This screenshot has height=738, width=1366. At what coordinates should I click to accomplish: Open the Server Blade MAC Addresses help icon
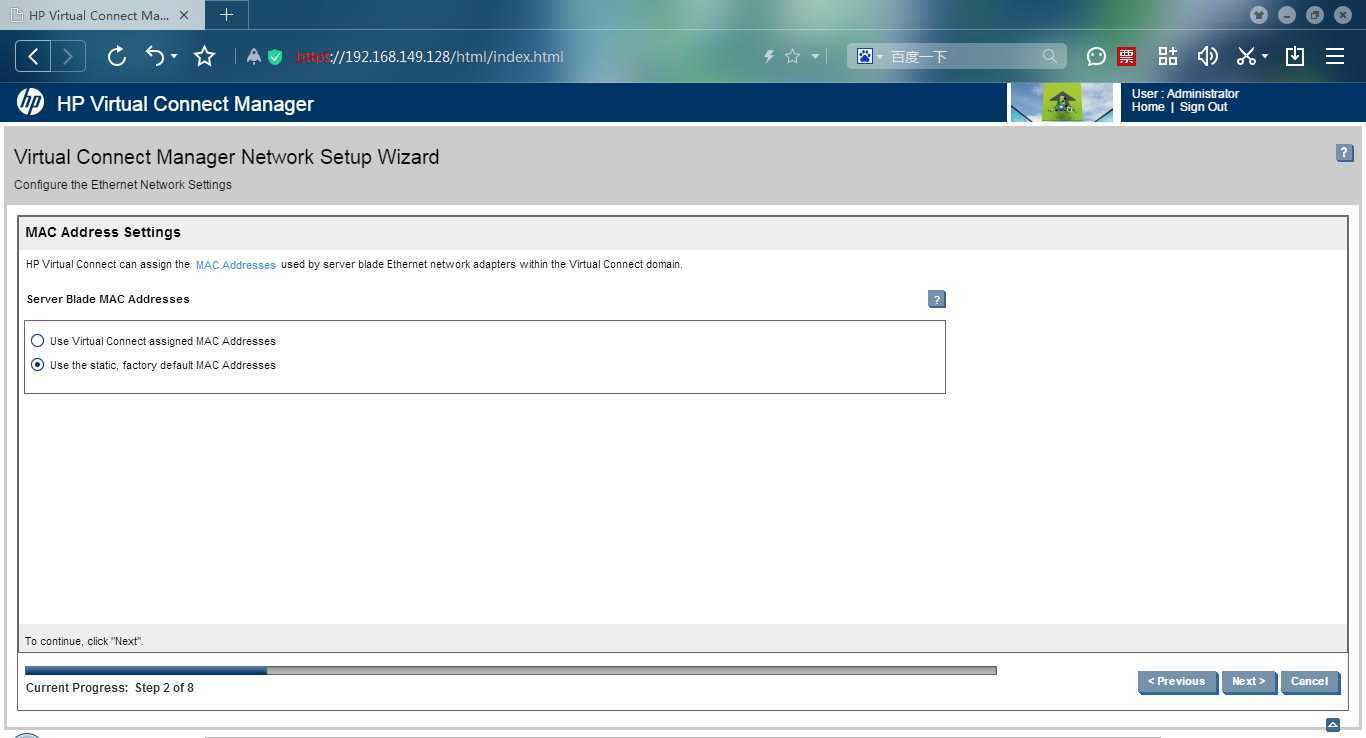click(x=936, y=299)
